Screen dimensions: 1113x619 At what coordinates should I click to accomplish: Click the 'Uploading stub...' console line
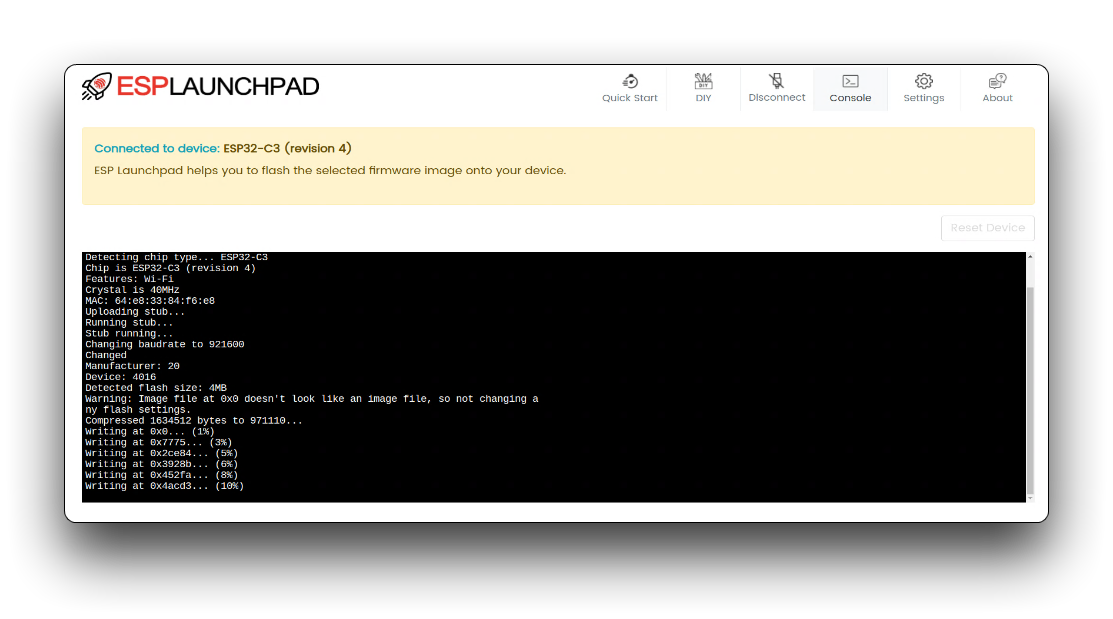click(x=135, y=312)
